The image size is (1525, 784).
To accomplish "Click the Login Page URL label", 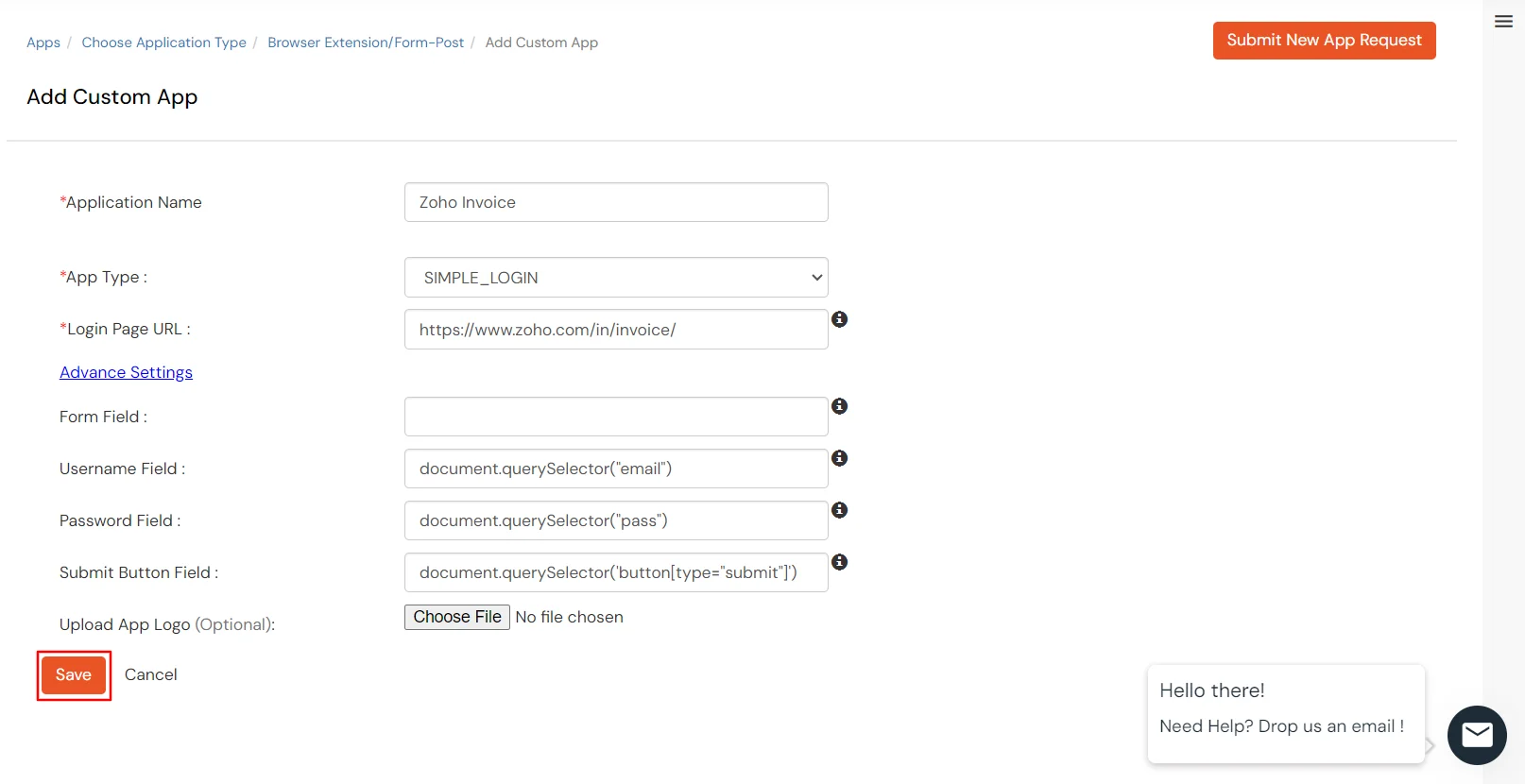I will click(x=125, y=329).
